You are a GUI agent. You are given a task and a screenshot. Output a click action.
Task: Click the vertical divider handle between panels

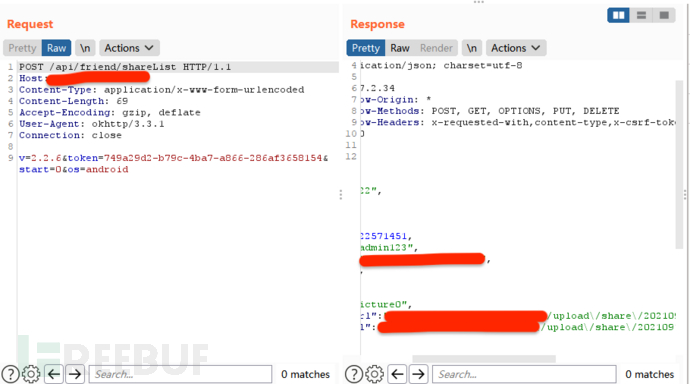(341, 195)
